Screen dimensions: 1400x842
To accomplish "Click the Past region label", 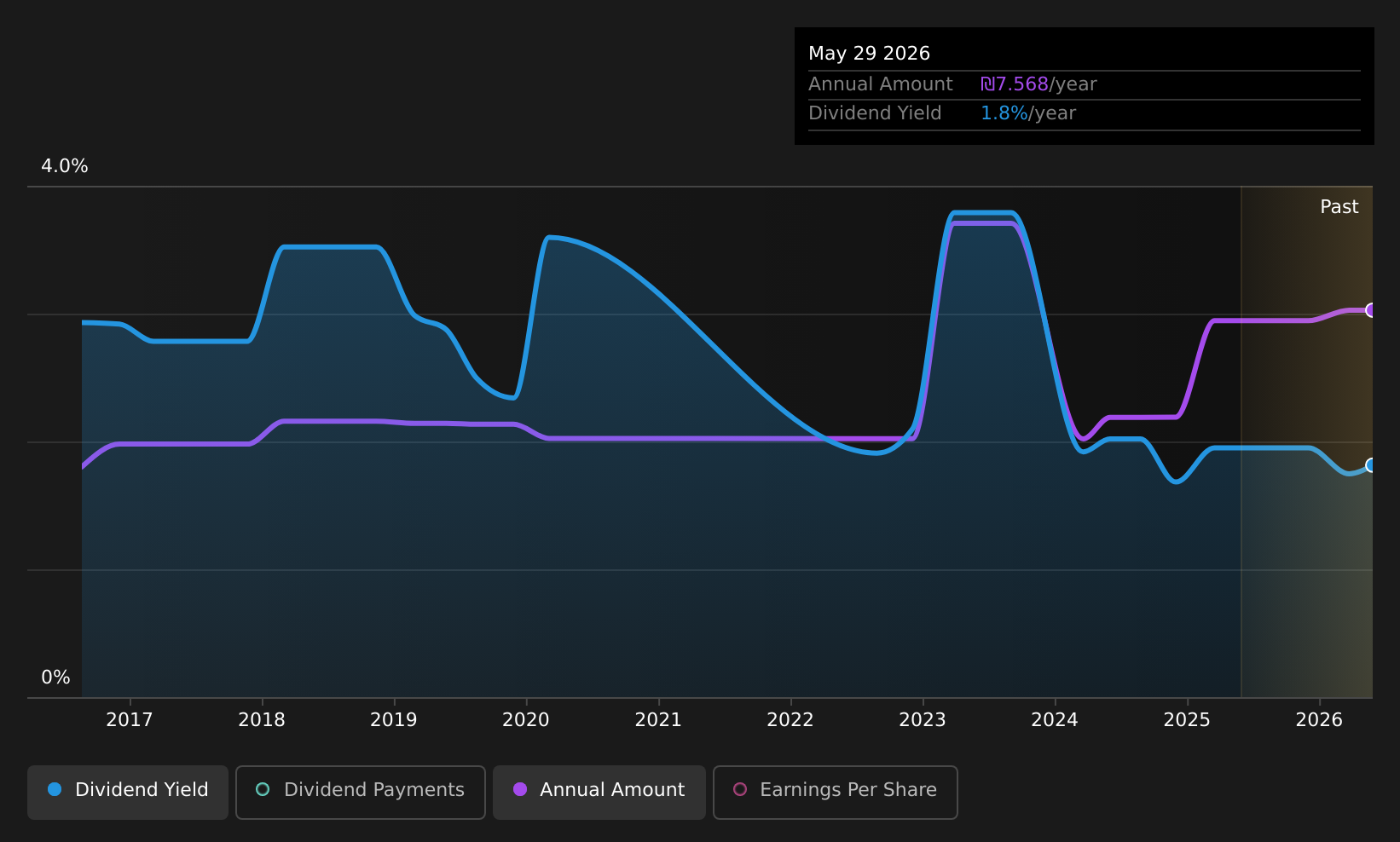I will (x=1339, y=207).
